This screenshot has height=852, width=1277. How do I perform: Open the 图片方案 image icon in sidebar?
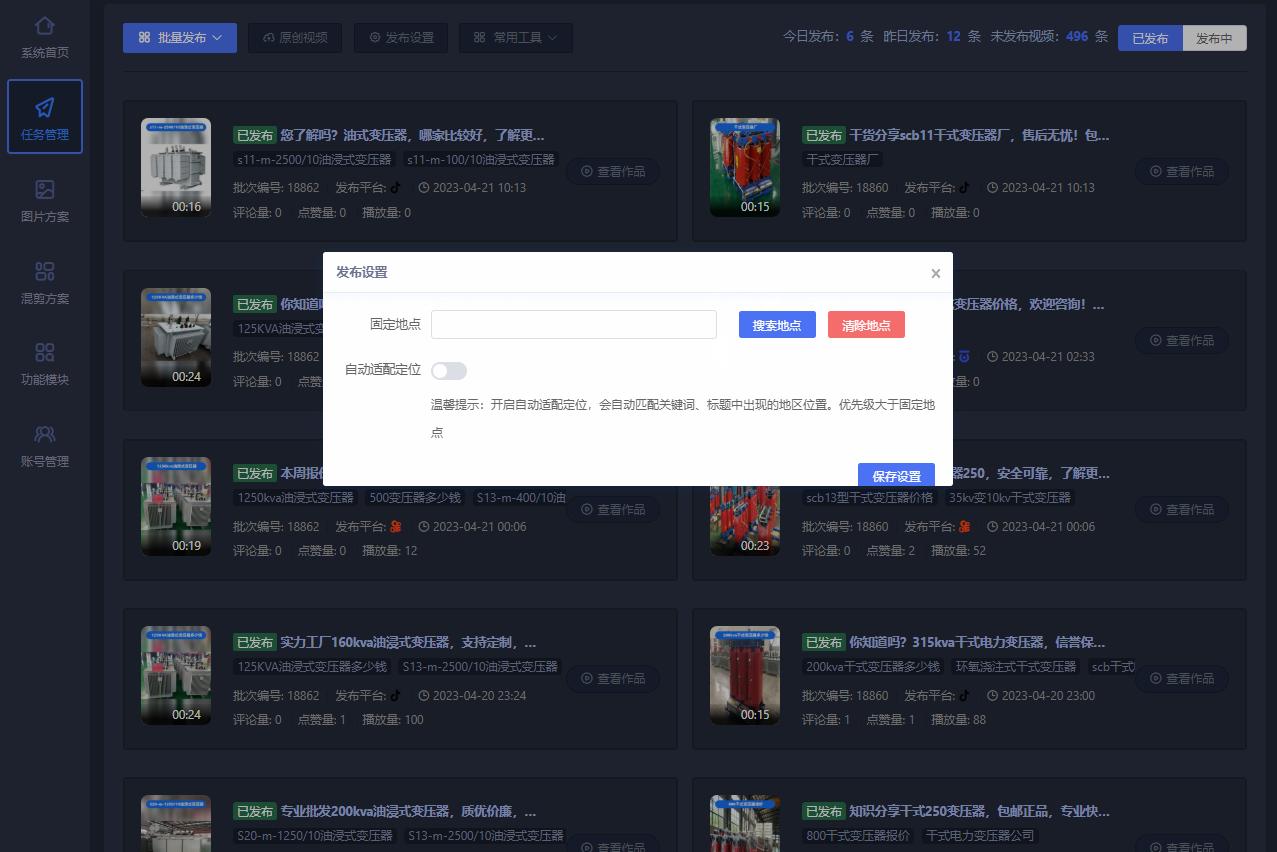point(44,189)
